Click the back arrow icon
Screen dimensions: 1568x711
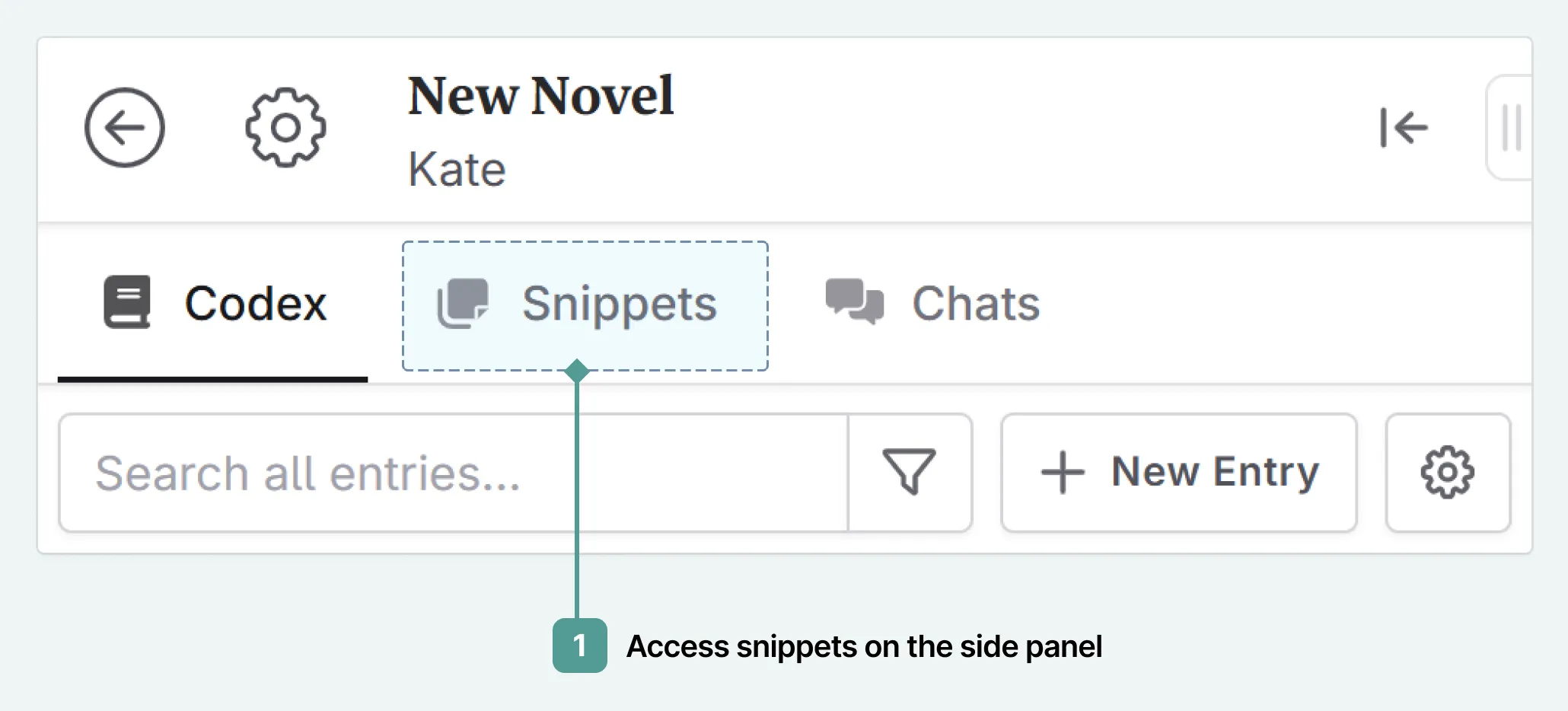click(125, 128)
